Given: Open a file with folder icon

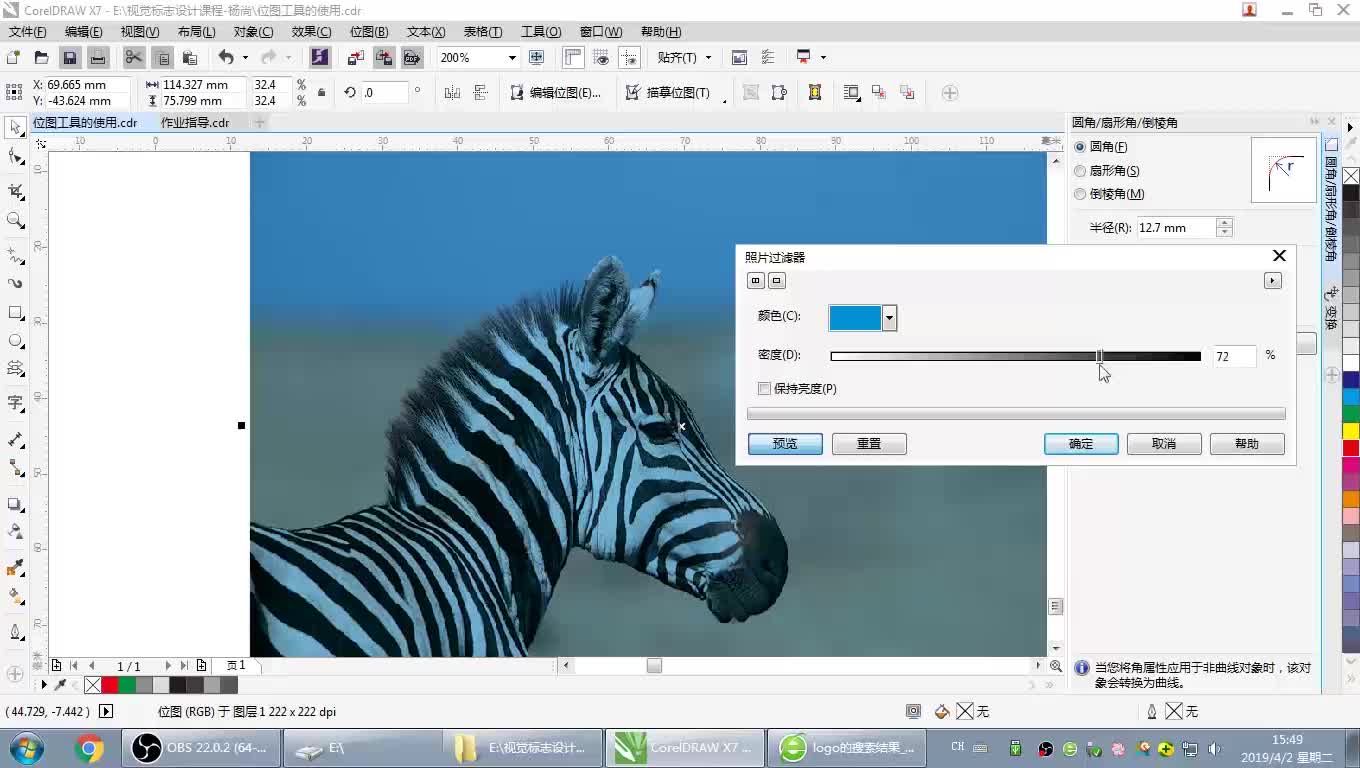Looking at the screenshot, I should pyautogui.click(x=41, y=57).
